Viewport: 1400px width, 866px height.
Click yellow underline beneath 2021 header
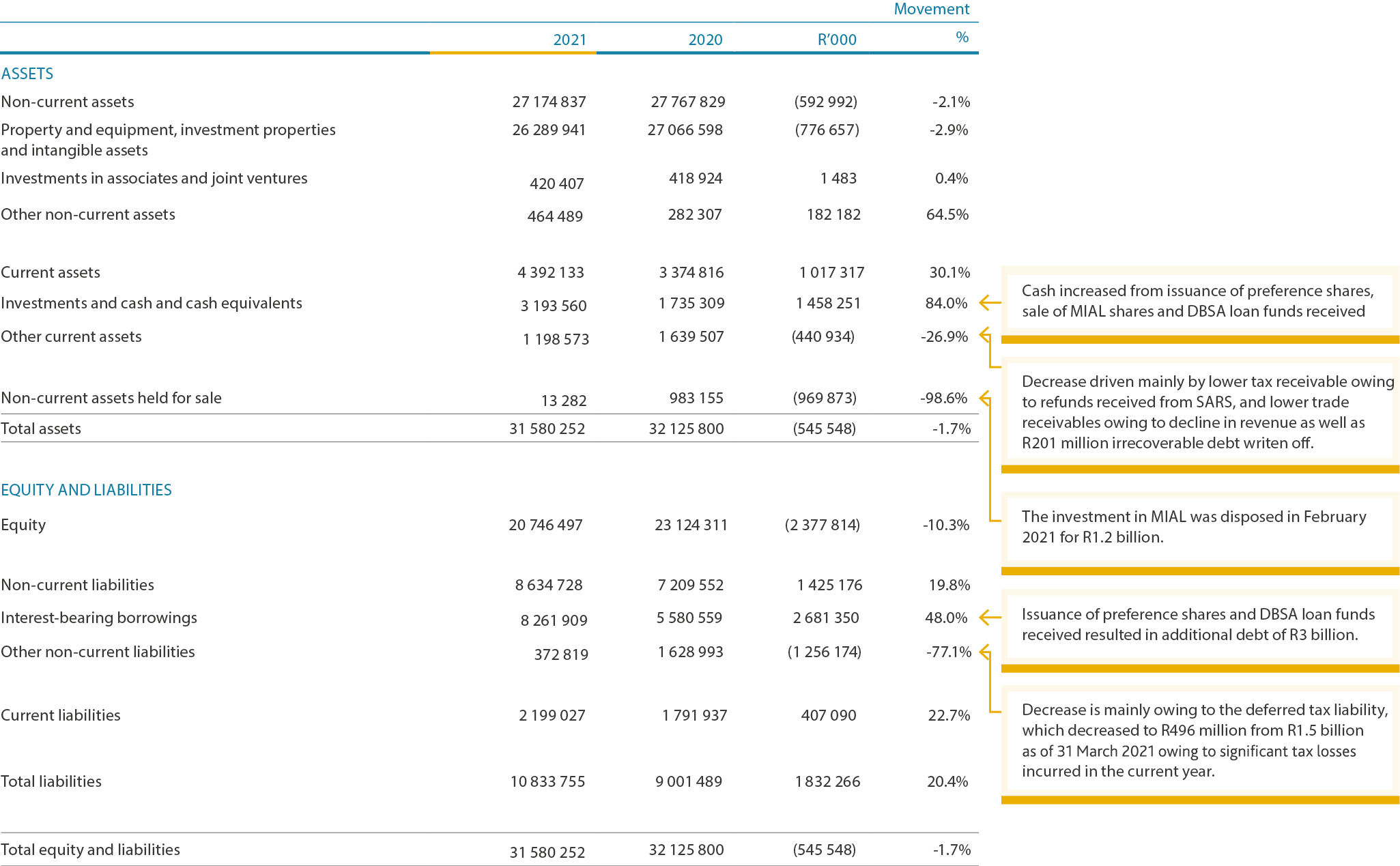tap(513, 53)
